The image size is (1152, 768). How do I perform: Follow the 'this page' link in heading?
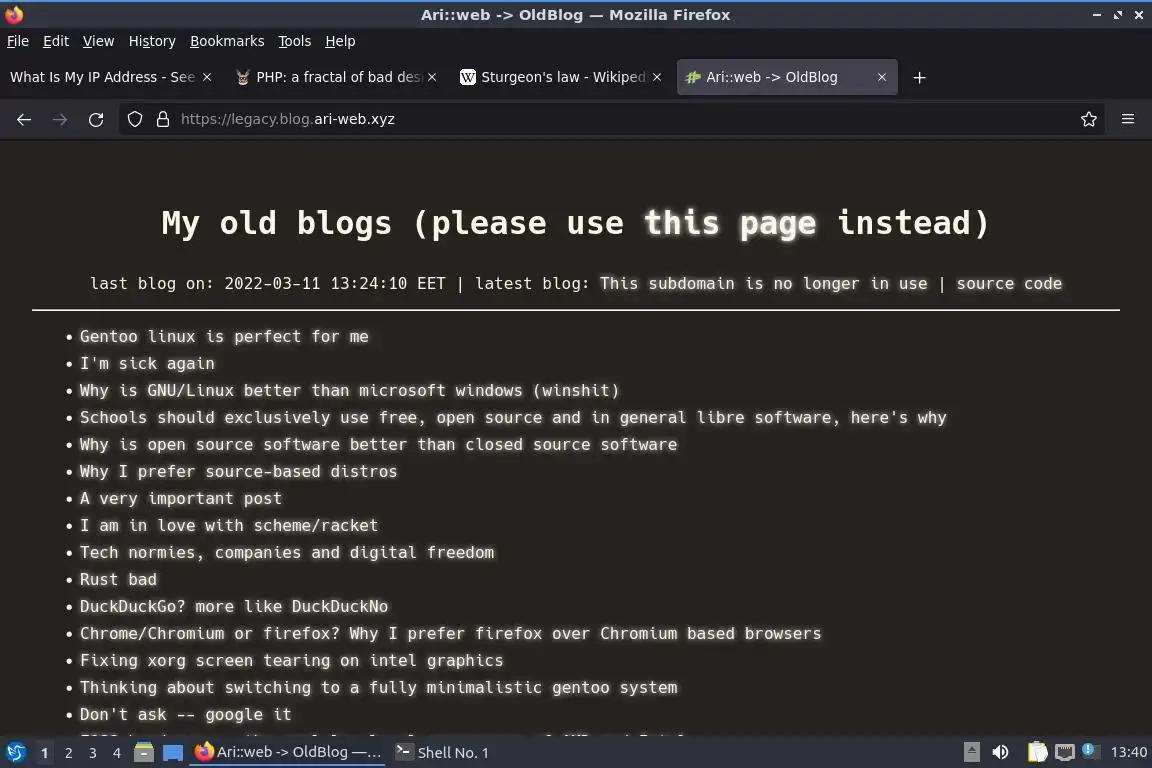tap(730, 223)
